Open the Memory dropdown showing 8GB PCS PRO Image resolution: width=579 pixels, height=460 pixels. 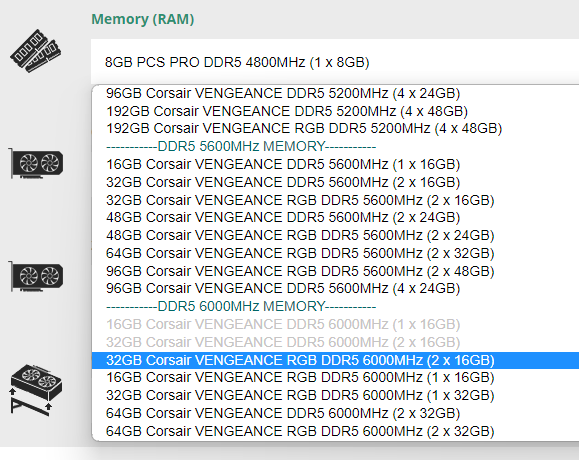pyautogui.click(x=335, y=62)
